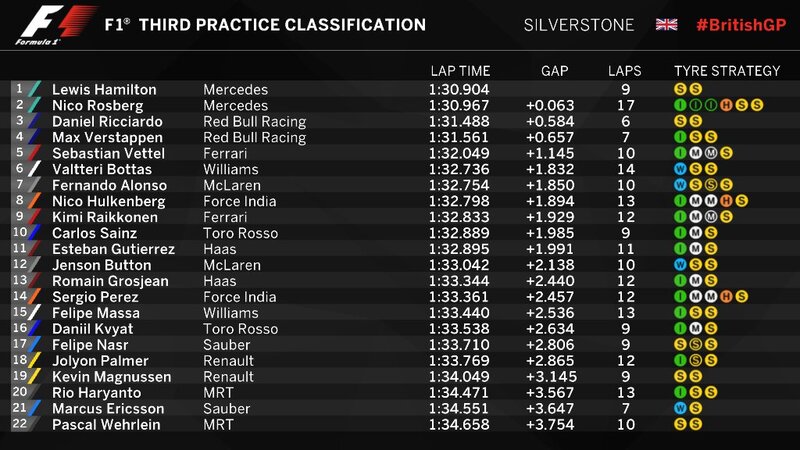Screen dimensions: 800x450
Task: Click the SILVERSTONE circuit label
Action: click(x=573, y=25)
